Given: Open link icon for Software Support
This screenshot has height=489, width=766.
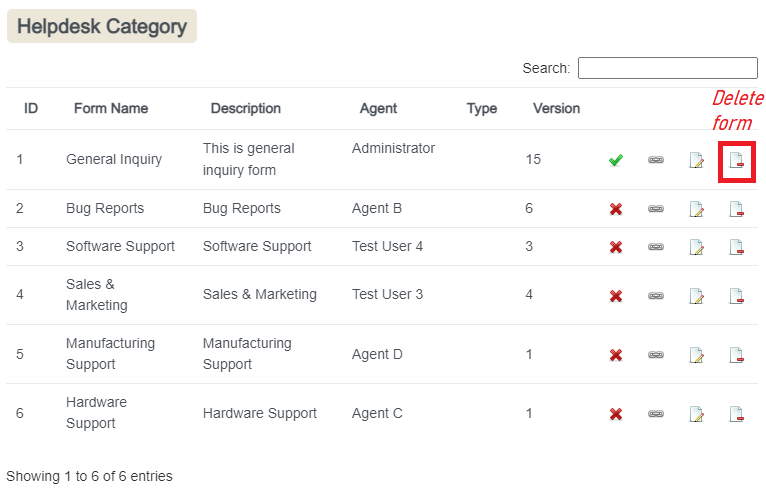Looking at the screenshot, I should 656,247.
